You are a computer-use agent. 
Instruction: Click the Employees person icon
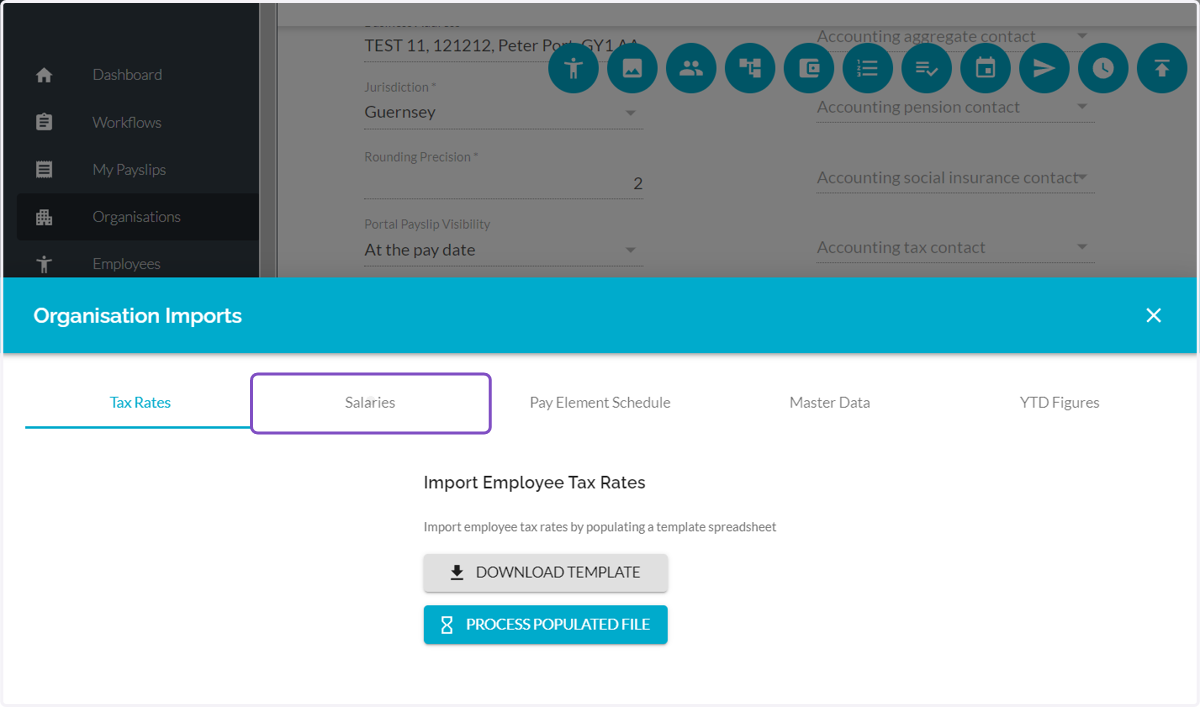pos(44,264)
